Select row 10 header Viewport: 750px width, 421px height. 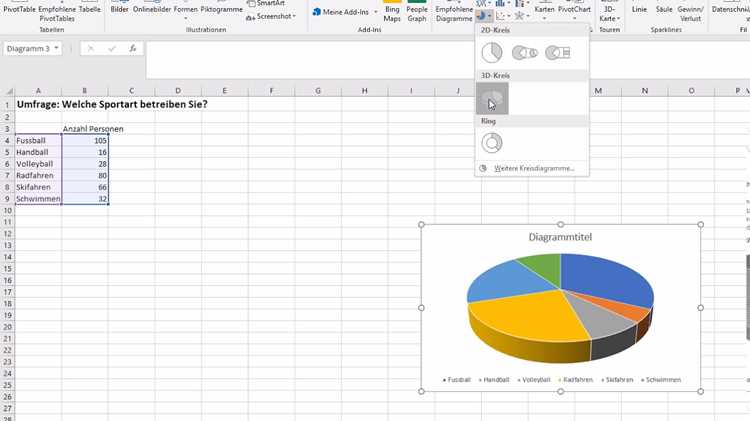7,210
